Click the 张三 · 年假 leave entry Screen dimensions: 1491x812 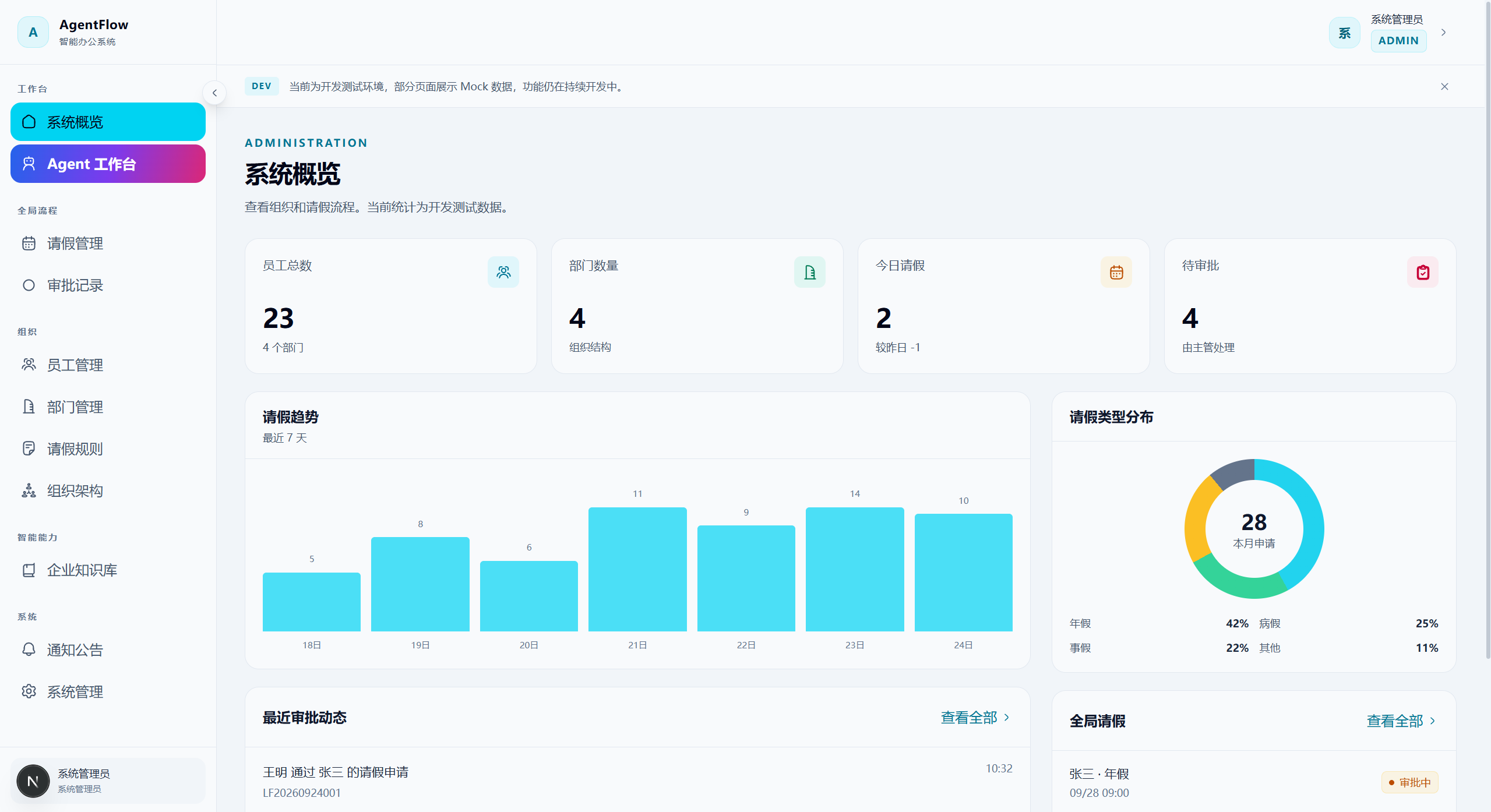click(x=1254, y=782)
